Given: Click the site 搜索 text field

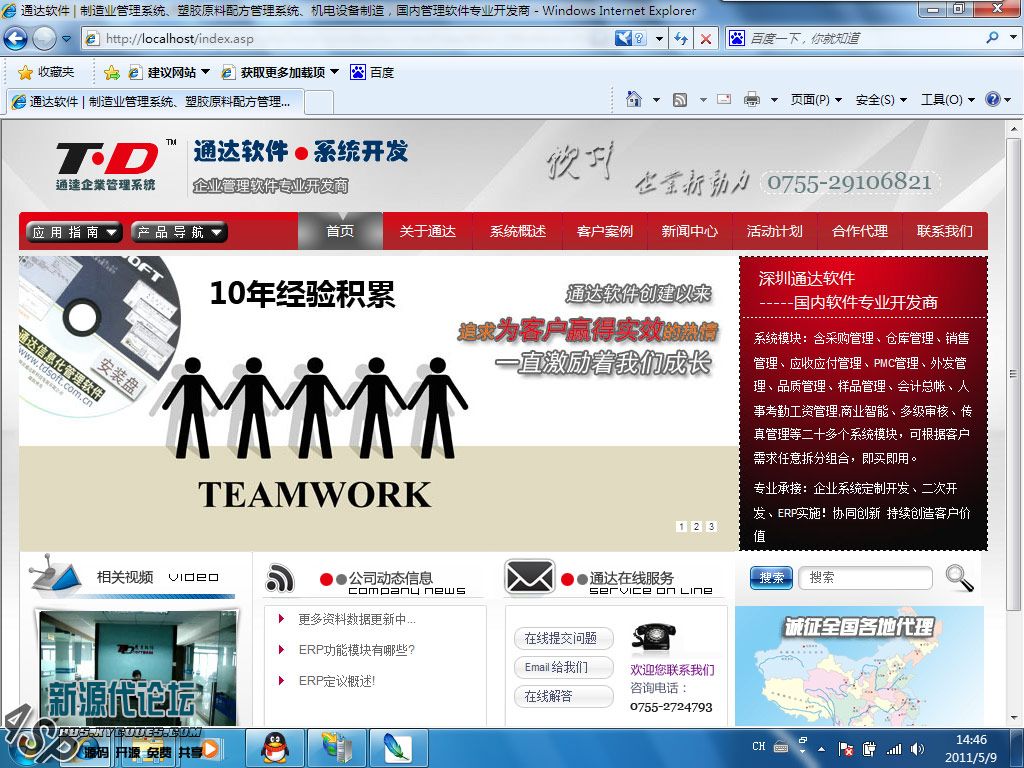Looking at the screenshot, I should [x=865, y=578].
